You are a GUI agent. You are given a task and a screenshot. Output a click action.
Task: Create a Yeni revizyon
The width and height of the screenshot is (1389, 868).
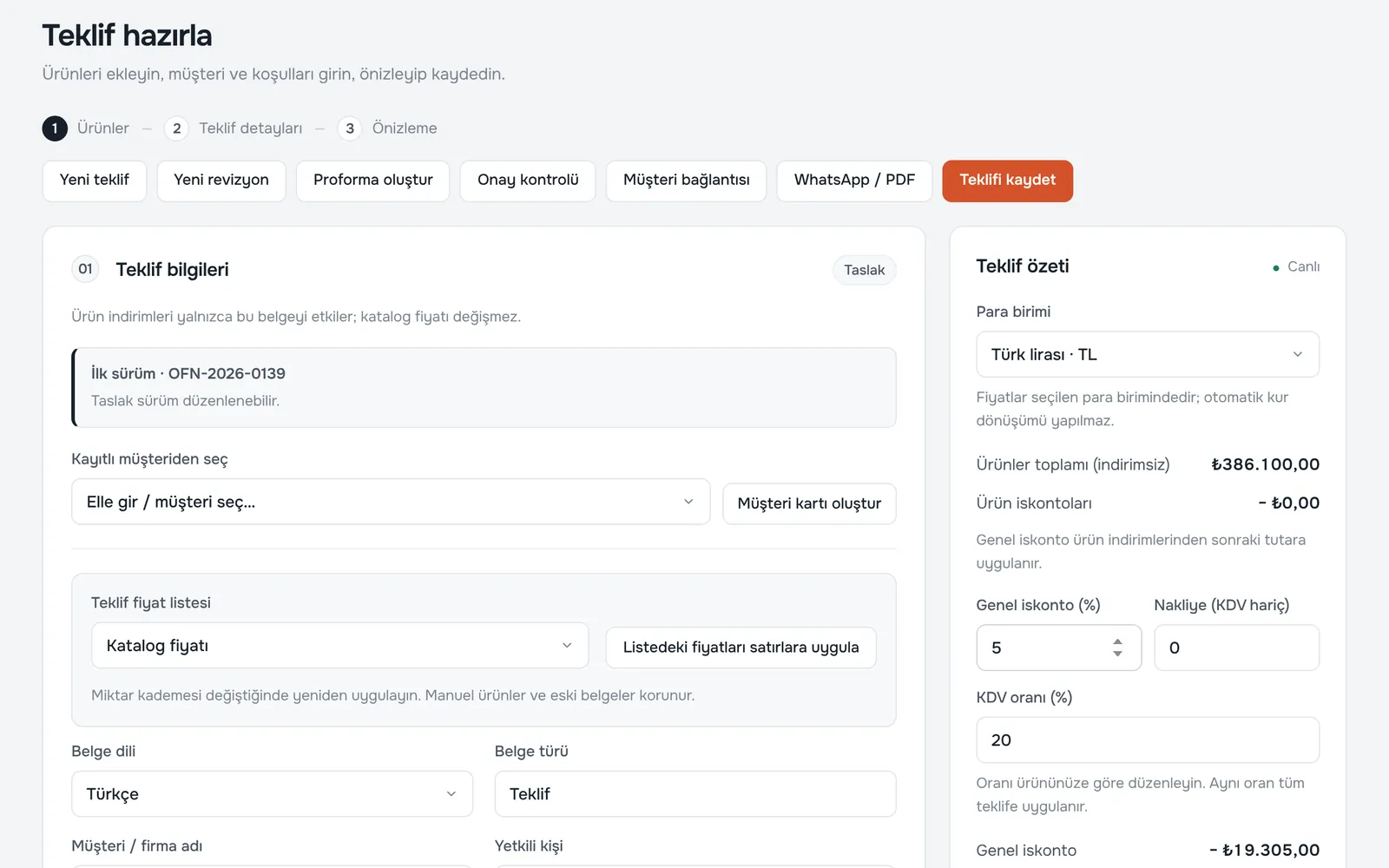click(221, 181)
